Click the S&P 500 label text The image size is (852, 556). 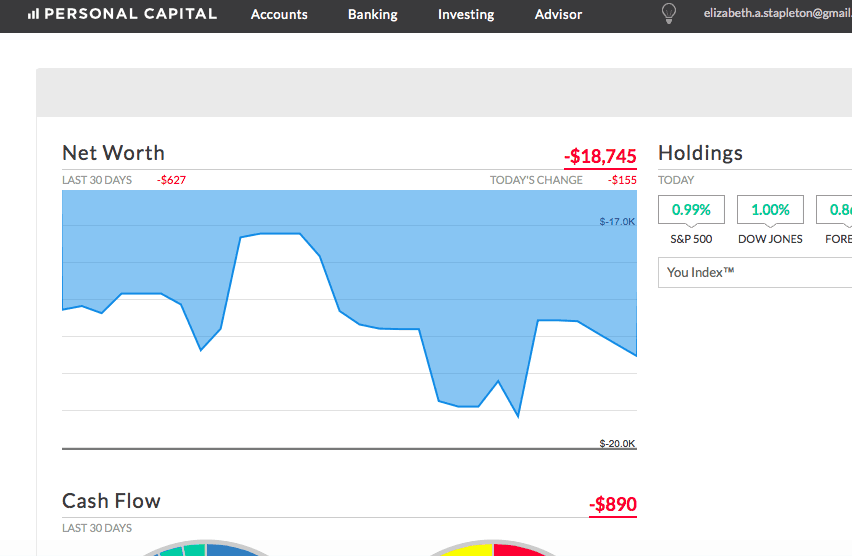(x=691, y=239)
